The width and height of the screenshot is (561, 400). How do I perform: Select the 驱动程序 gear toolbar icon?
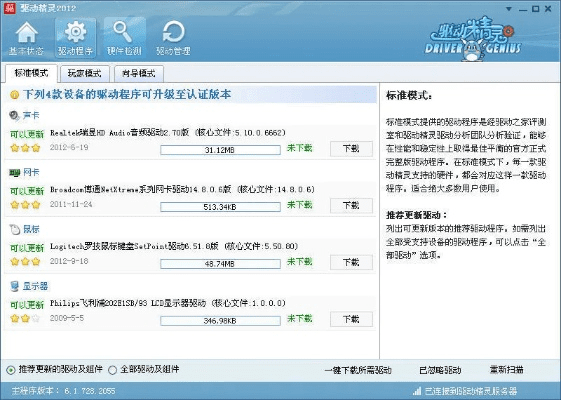(75, 38)
